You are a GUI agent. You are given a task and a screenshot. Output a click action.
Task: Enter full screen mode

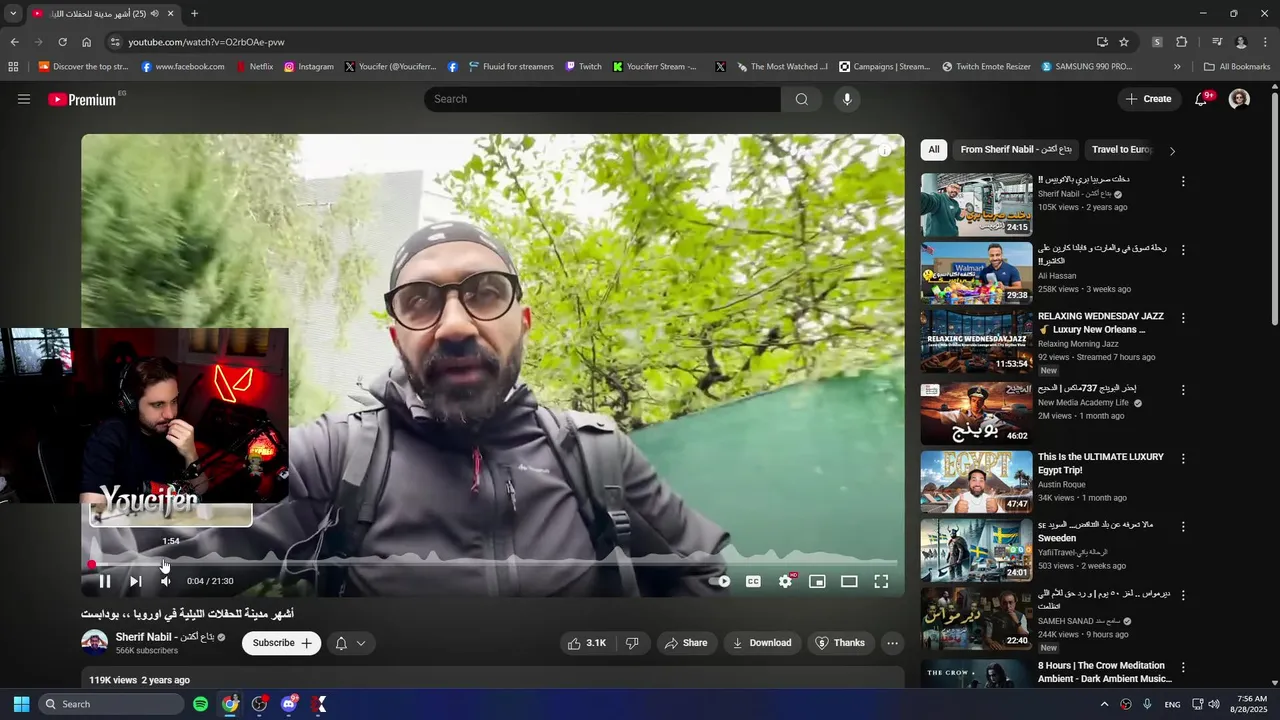pos(881,581)
